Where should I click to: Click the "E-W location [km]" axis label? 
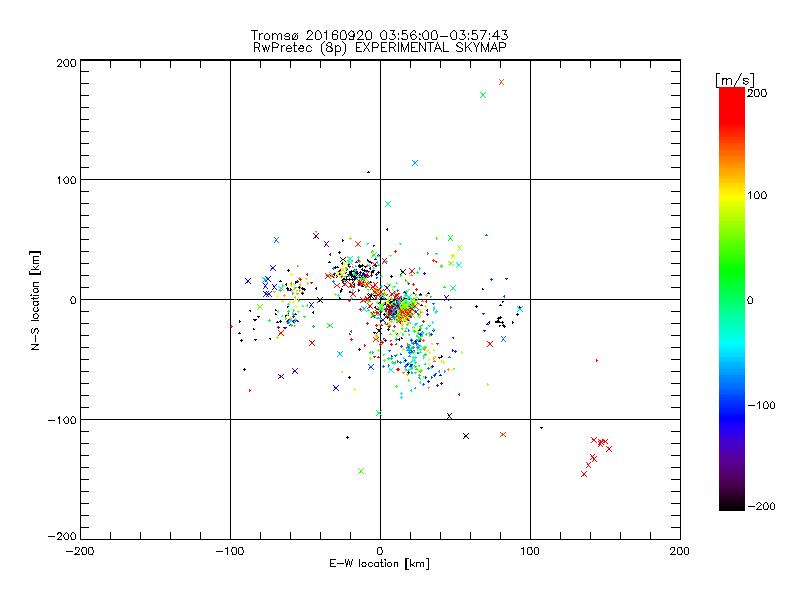tap(379, 564)
